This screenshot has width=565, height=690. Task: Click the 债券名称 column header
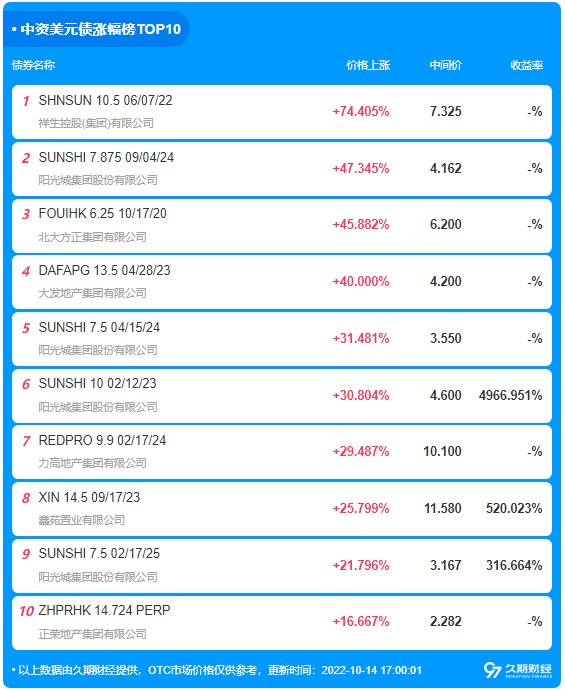[x=33, y=65]
